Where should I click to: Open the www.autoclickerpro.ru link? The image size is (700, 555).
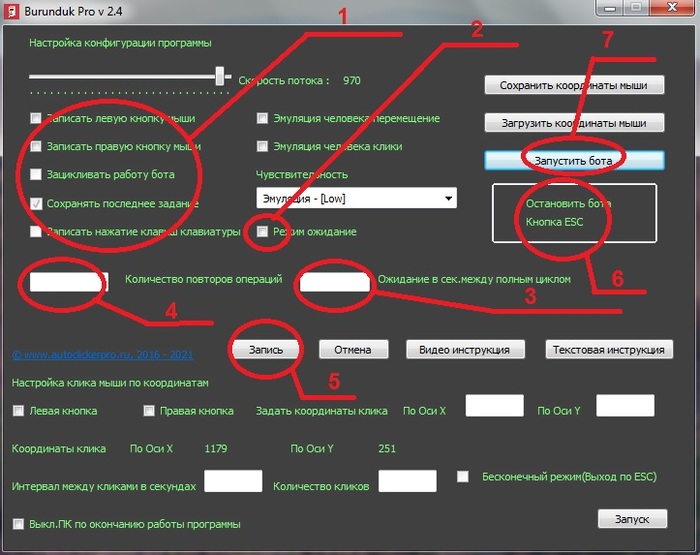103,355
